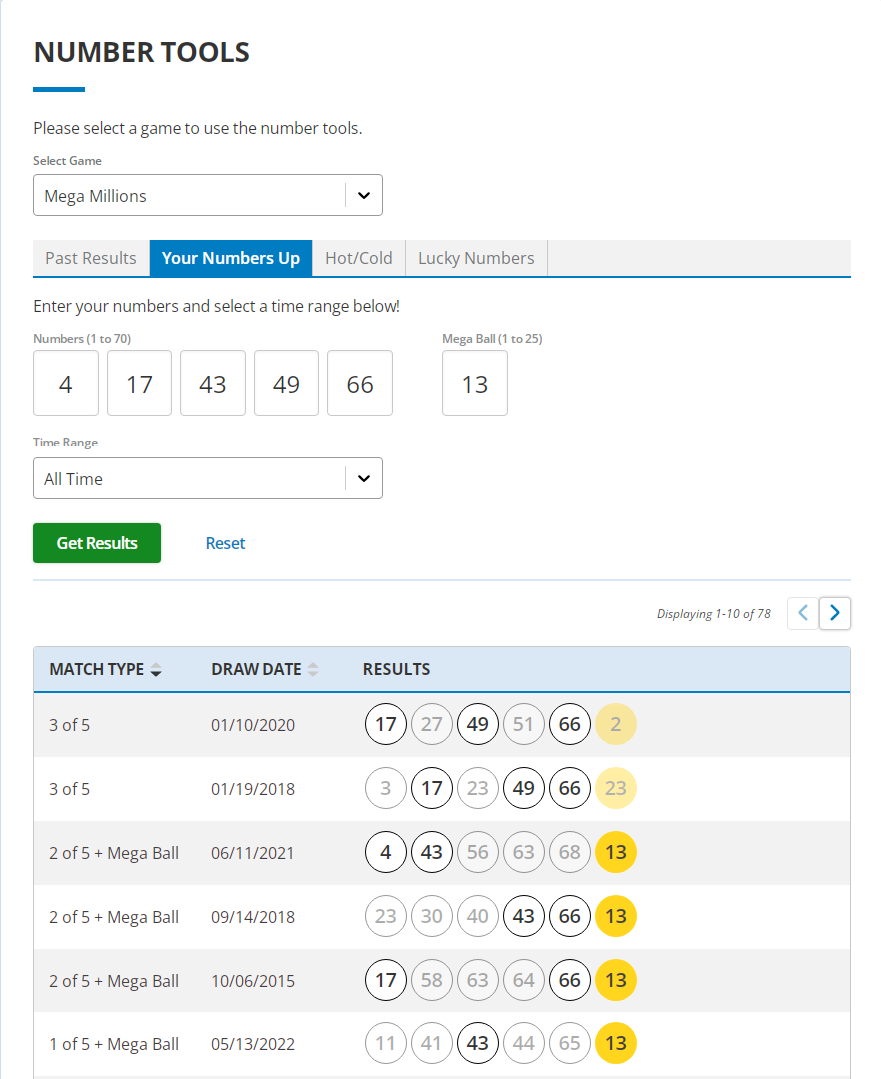Click the number field containing 66
Viewport: 881px width, 1079px height.
[x=360, y=384]
